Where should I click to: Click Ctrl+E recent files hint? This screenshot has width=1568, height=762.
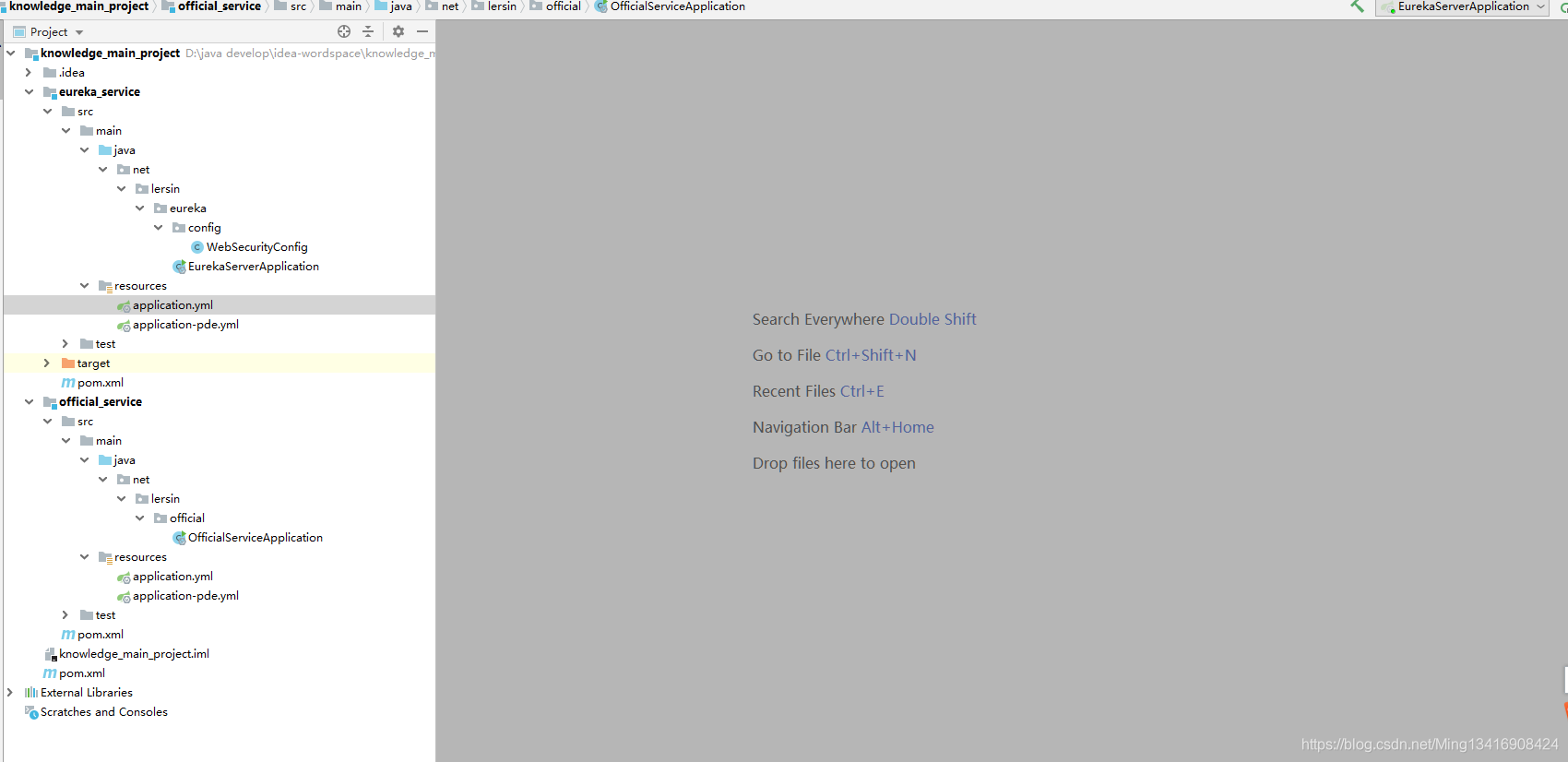[862, 391]
